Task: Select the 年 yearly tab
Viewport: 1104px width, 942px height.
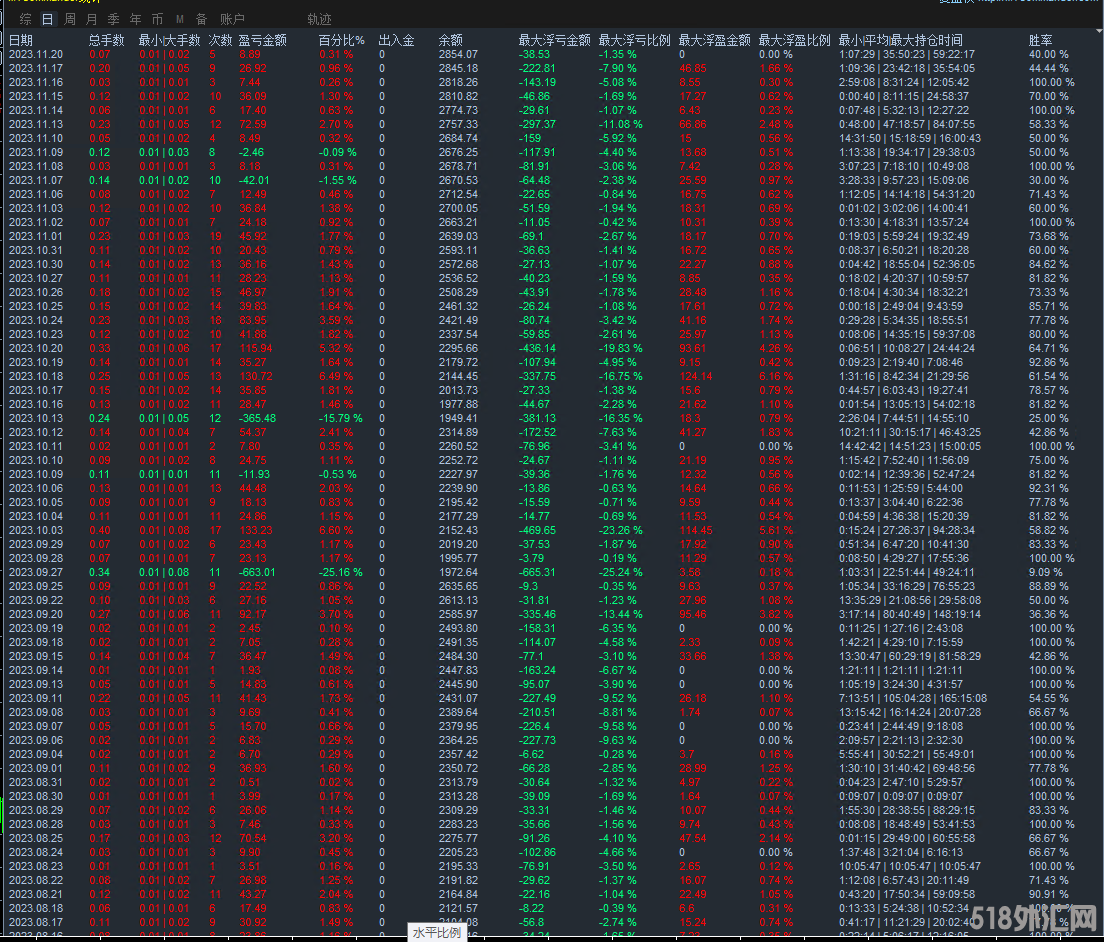Action: point(135,19)
